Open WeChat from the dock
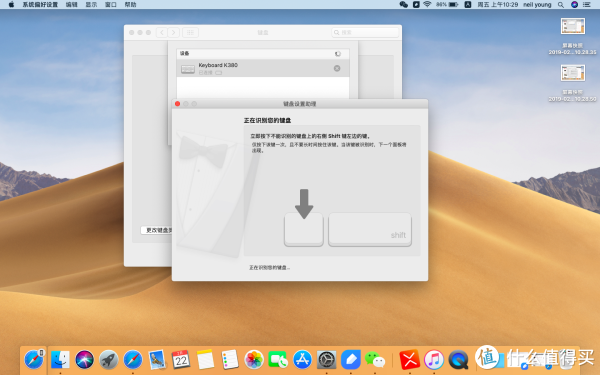 coord(375,360)
